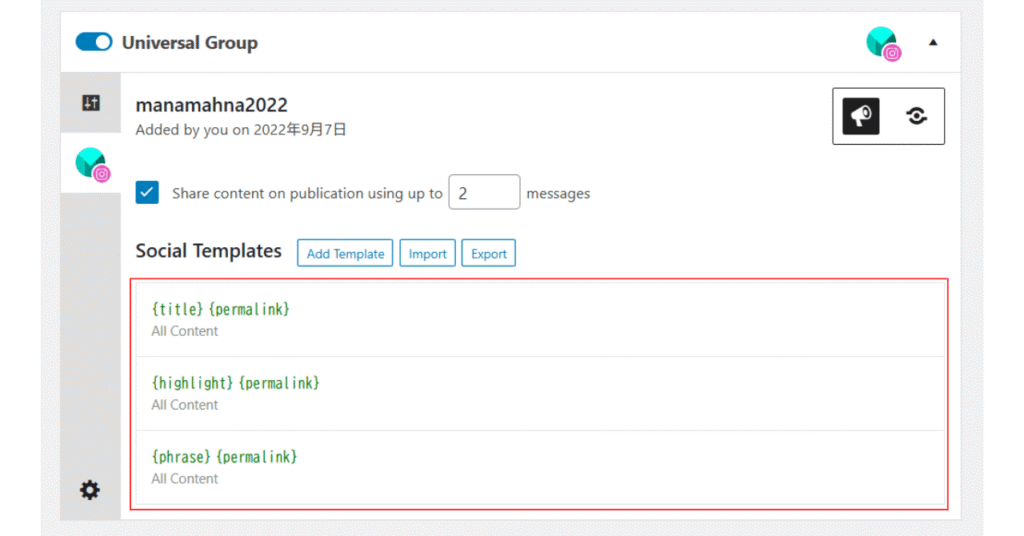The width and height of the screenshot is (1024, 536).
Task: Click the teal account avatar in header
Action: click(x=881, y=42)
